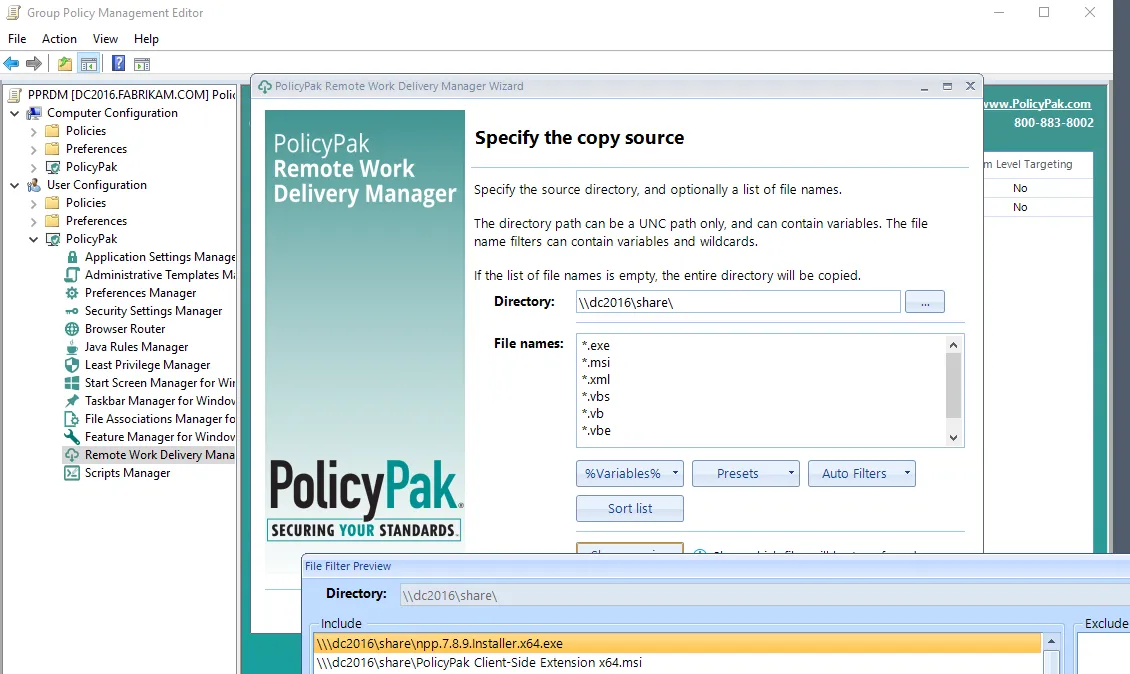Open the Auto Filters dropdown
1130x674 pixels.
coord(862,474)
